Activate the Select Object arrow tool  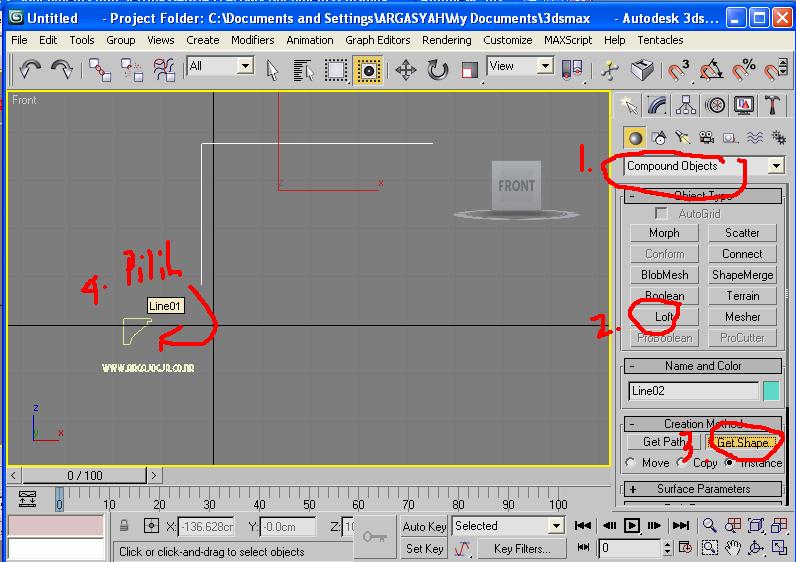click(272, 70)
